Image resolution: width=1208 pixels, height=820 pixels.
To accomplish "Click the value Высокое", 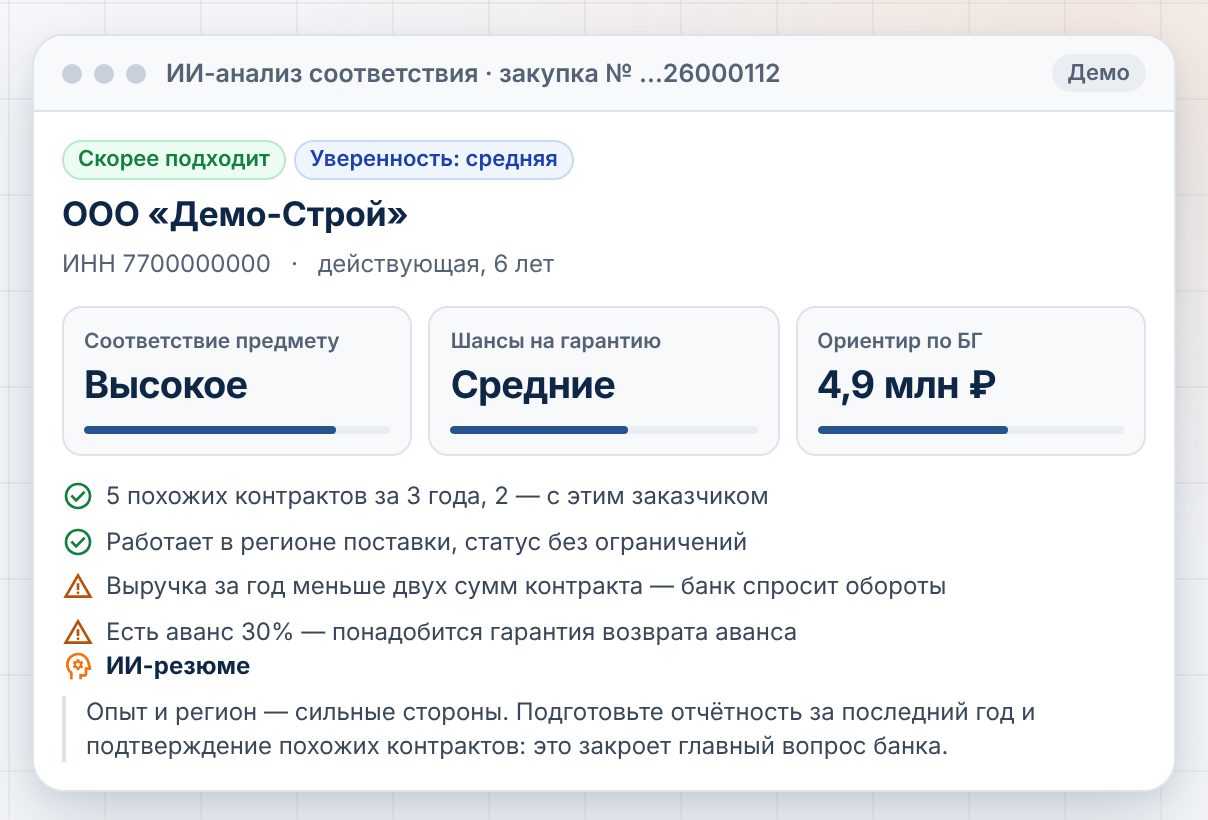I will coord(166,385).
